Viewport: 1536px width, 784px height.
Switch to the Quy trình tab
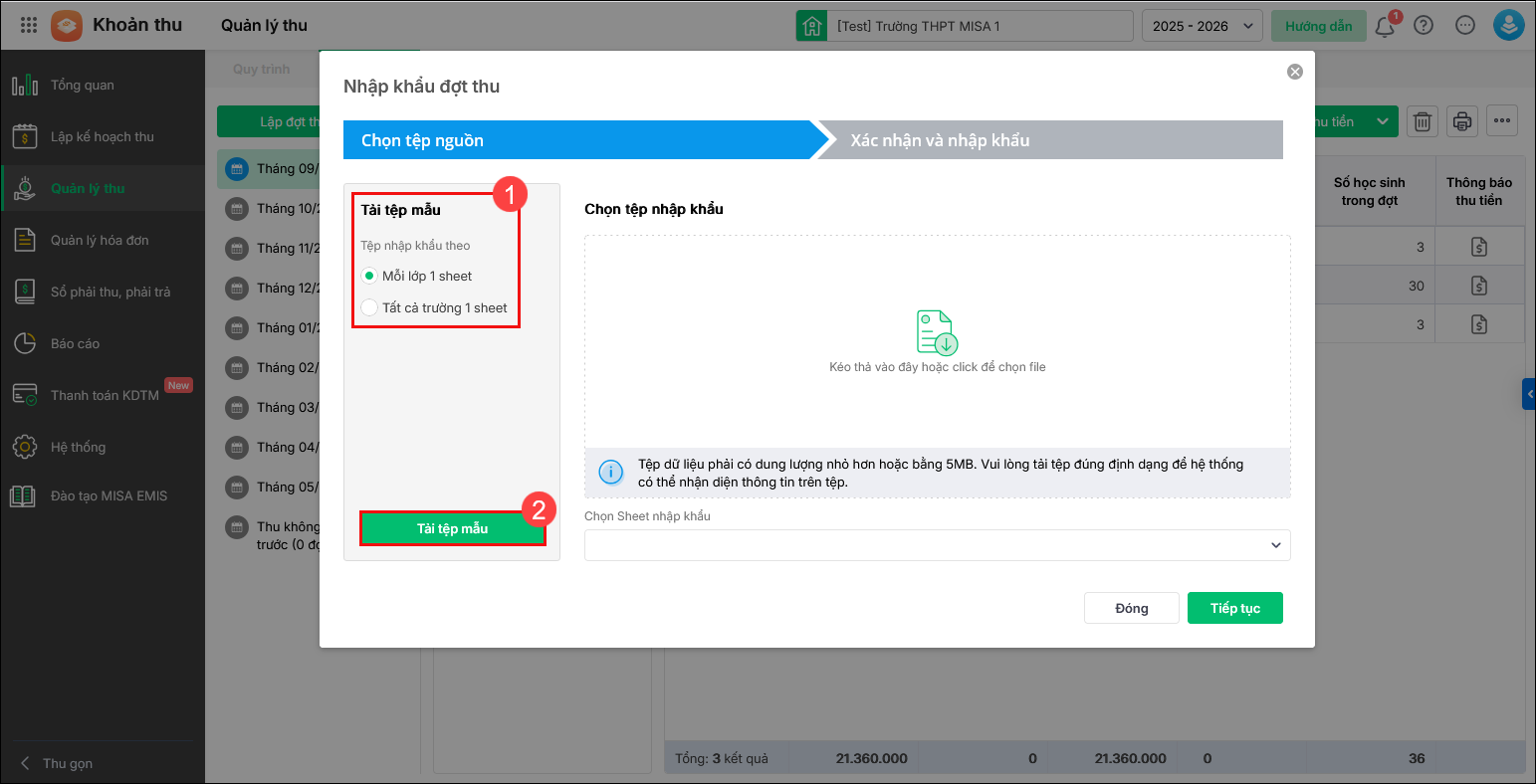pyautogui.click(x=261, y=69)
